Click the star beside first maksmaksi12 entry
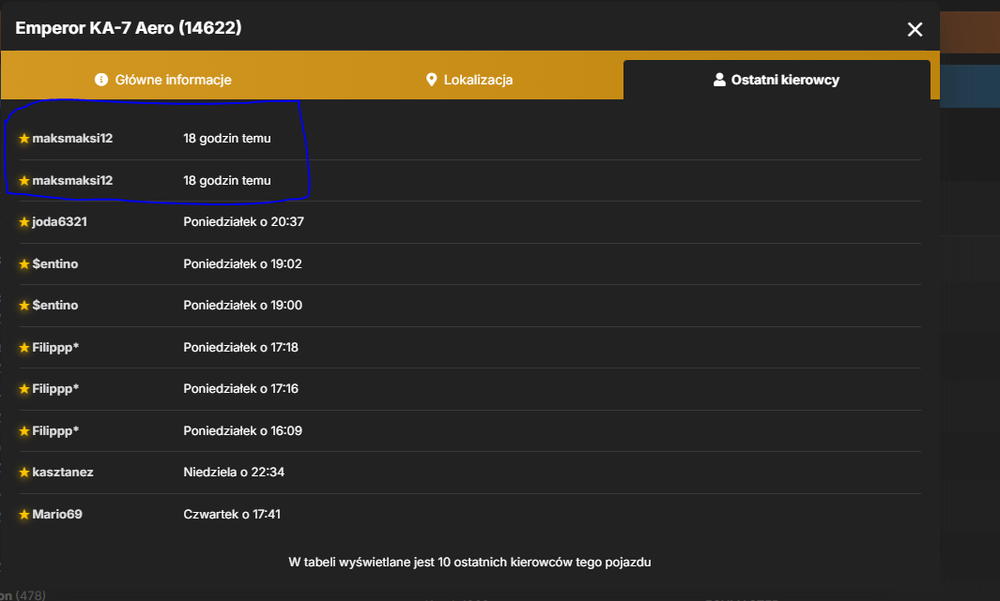1000x601 pixels. (x=24, y=138)
